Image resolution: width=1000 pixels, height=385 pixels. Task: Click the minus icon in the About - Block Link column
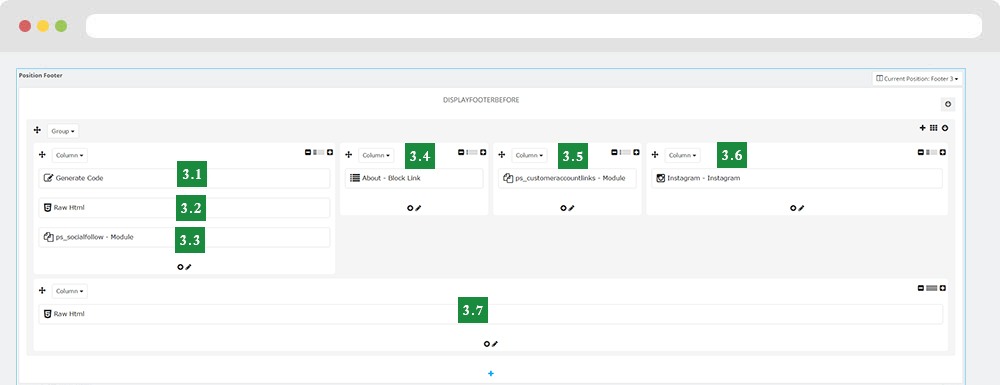pos(461,152)
